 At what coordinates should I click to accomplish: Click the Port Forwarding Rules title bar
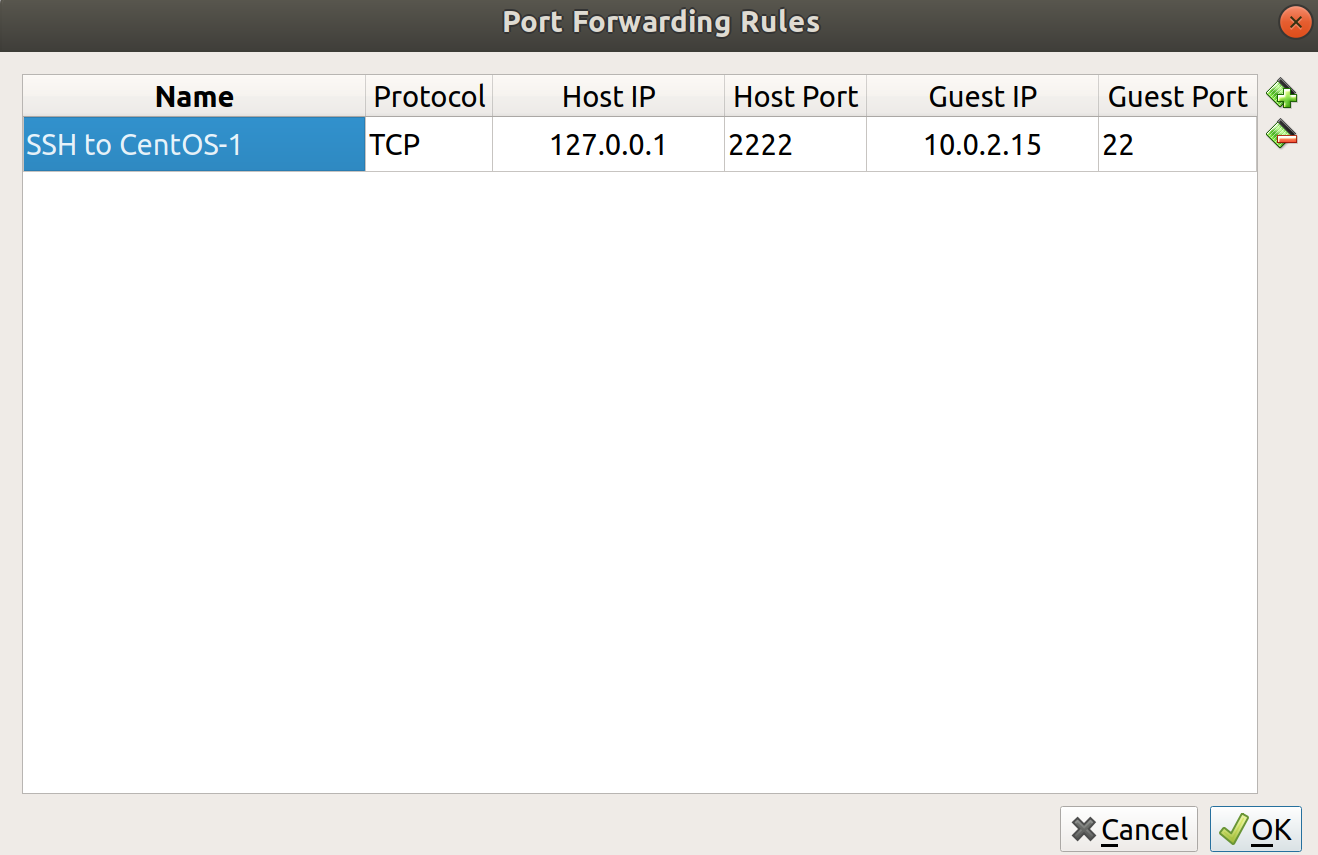660,22
